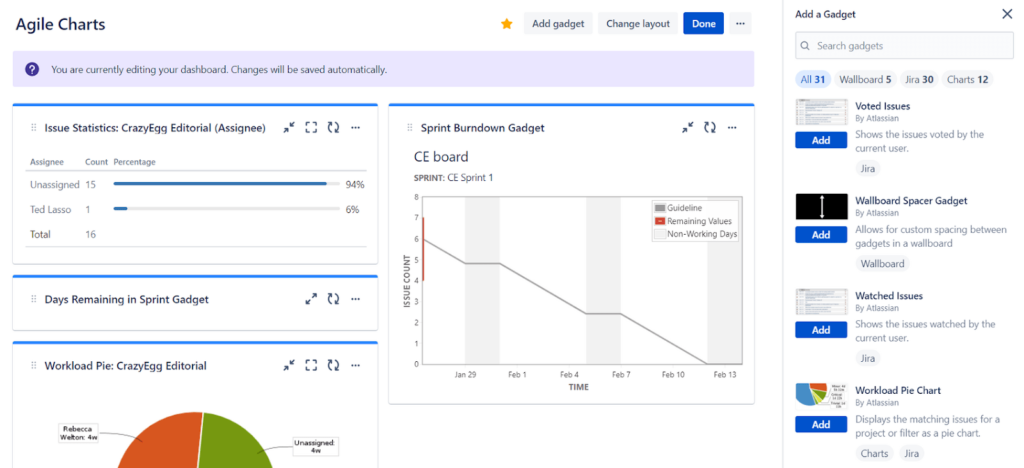Viewport: 1024px width, 468px height.
Task: Expand the Days Remaining in Sprint Gadget
Action: (311, 299)
